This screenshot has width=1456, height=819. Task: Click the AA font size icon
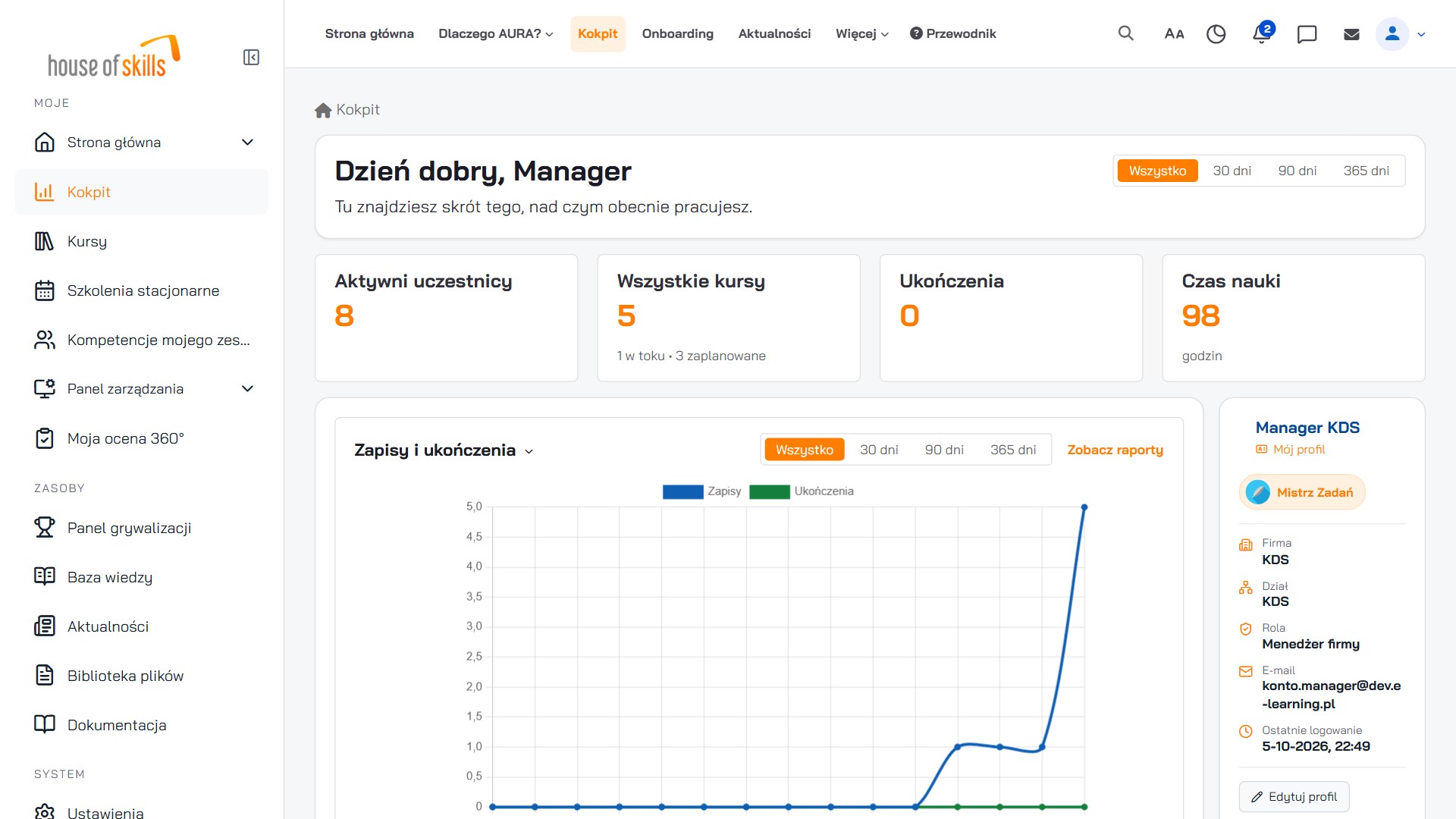(1174, 34)
